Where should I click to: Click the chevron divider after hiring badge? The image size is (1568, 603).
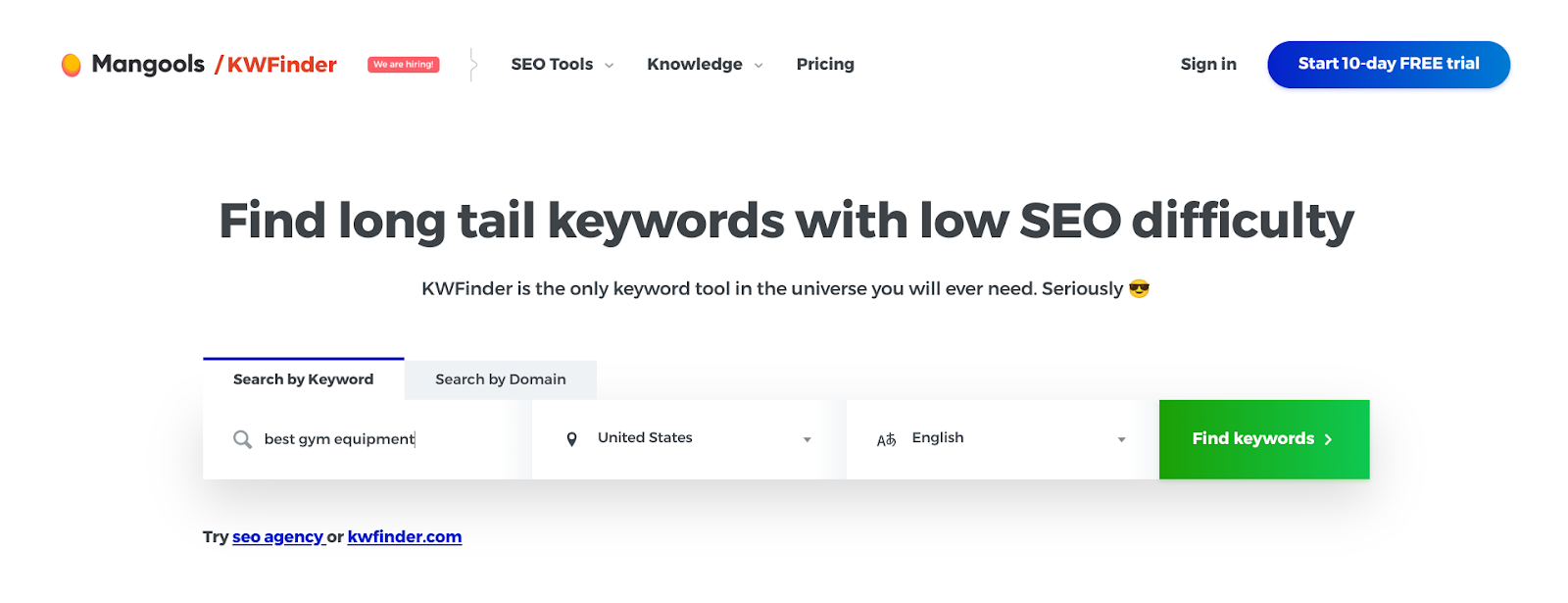[x=473, y=65]
